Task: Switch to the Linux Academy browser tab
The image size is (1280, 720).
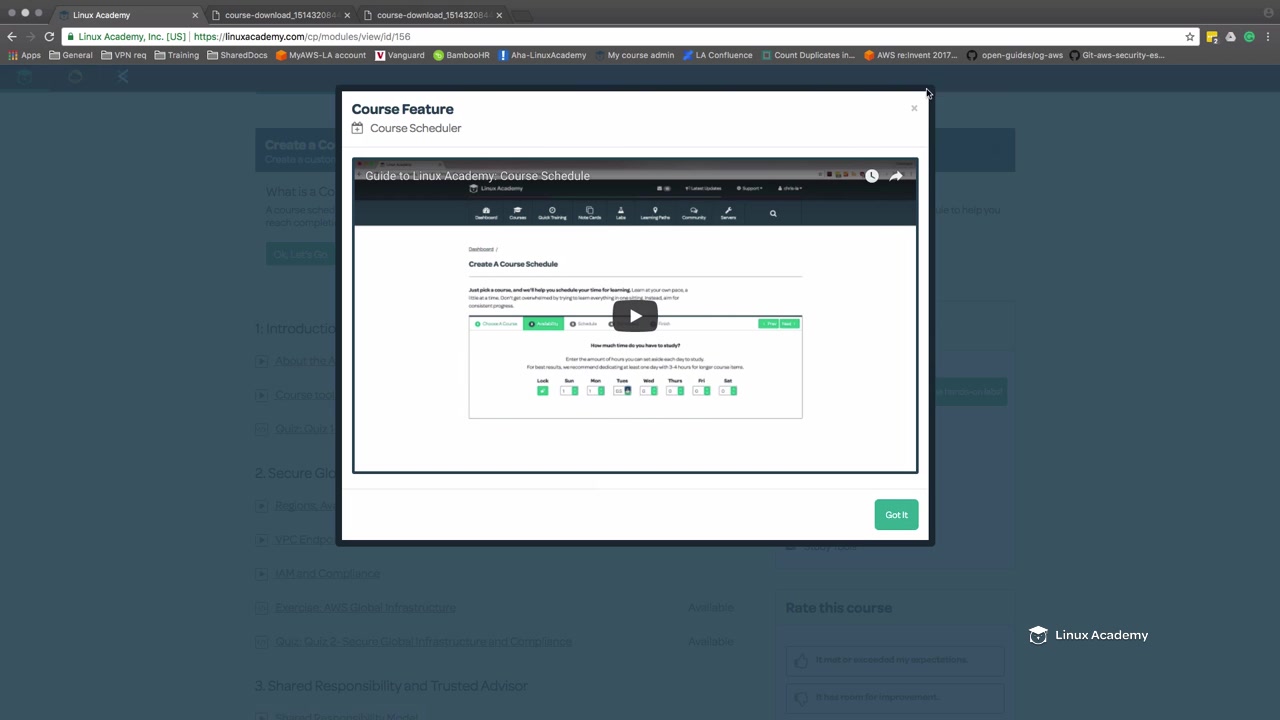Action: (127, 15)
